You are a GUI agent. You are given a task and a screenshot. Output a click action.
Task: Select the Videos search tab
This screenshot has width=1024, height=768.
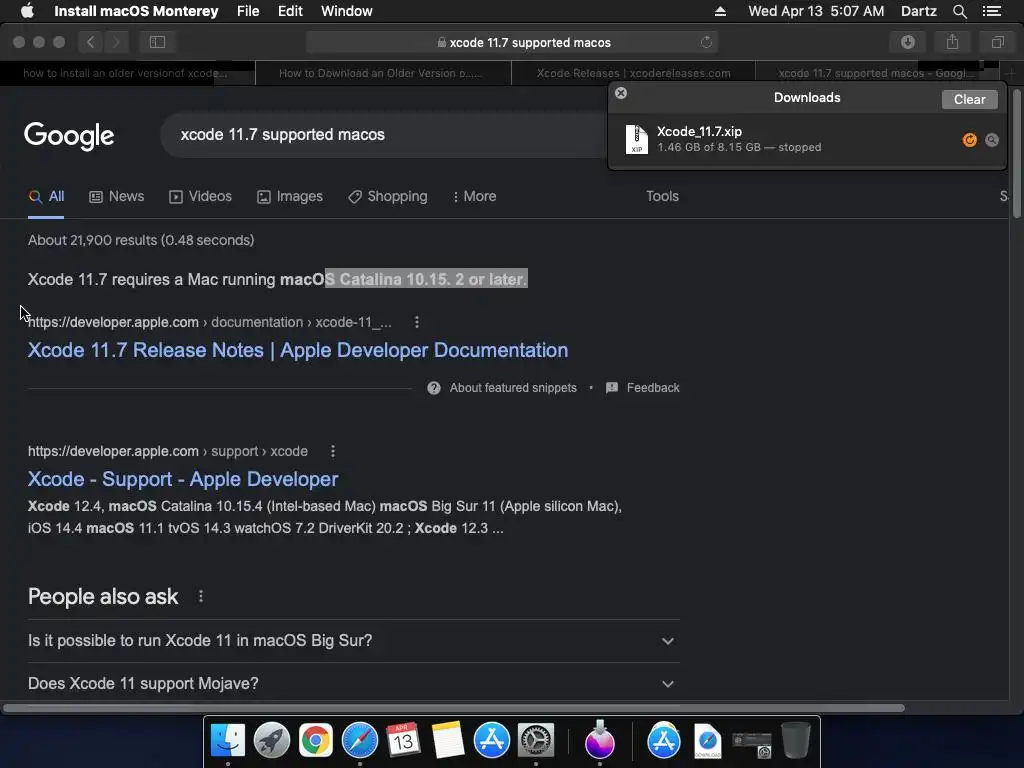pyautogui.click(x=200, y=197)
